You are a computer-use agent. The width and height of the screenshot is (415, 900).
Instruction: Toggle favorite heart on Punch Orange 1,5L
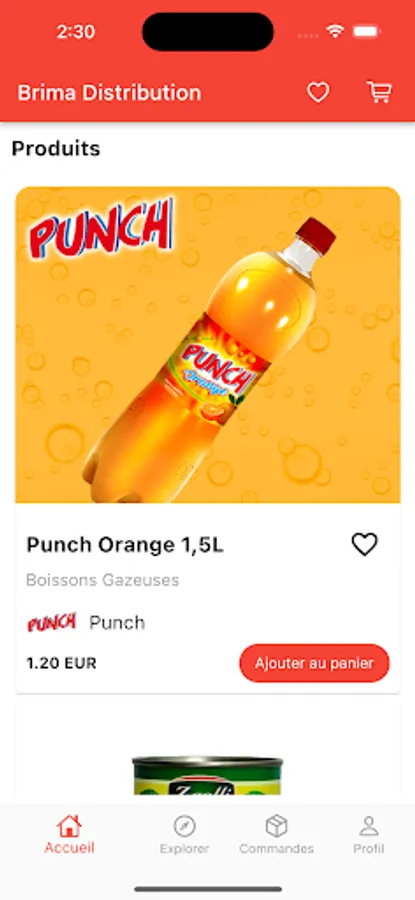pos(364,544)
